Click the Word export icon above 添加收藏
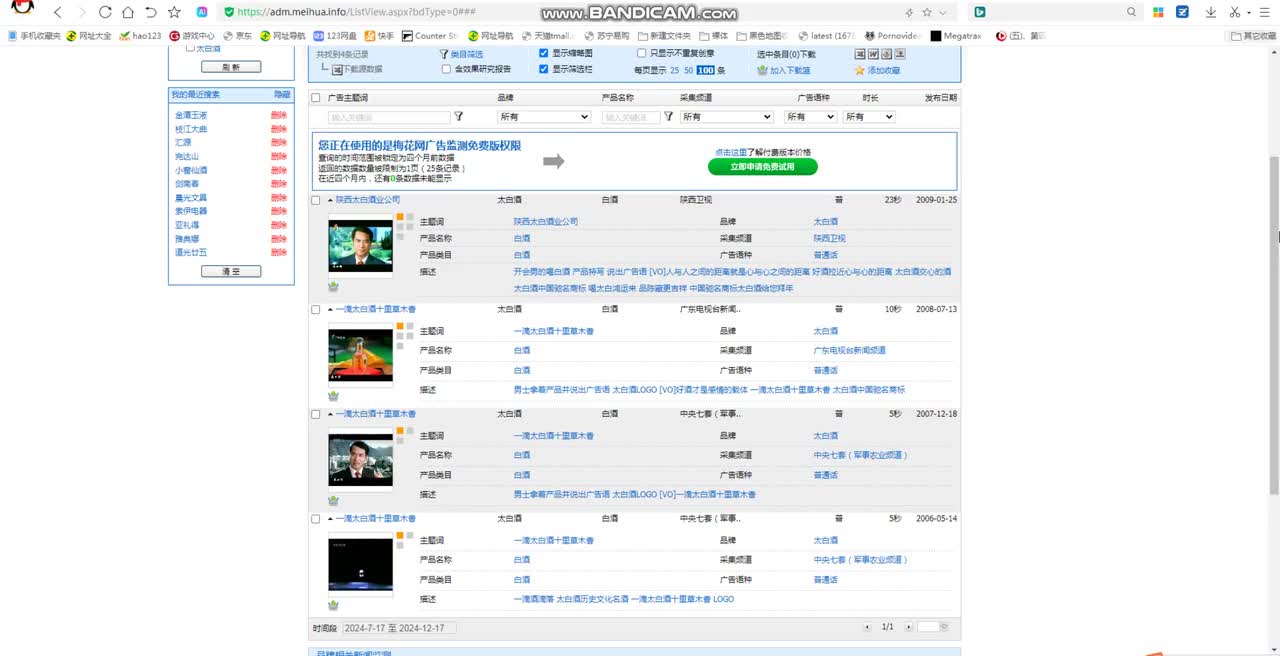Viewport: 1280px width, 656px height. tap(873, 53)
